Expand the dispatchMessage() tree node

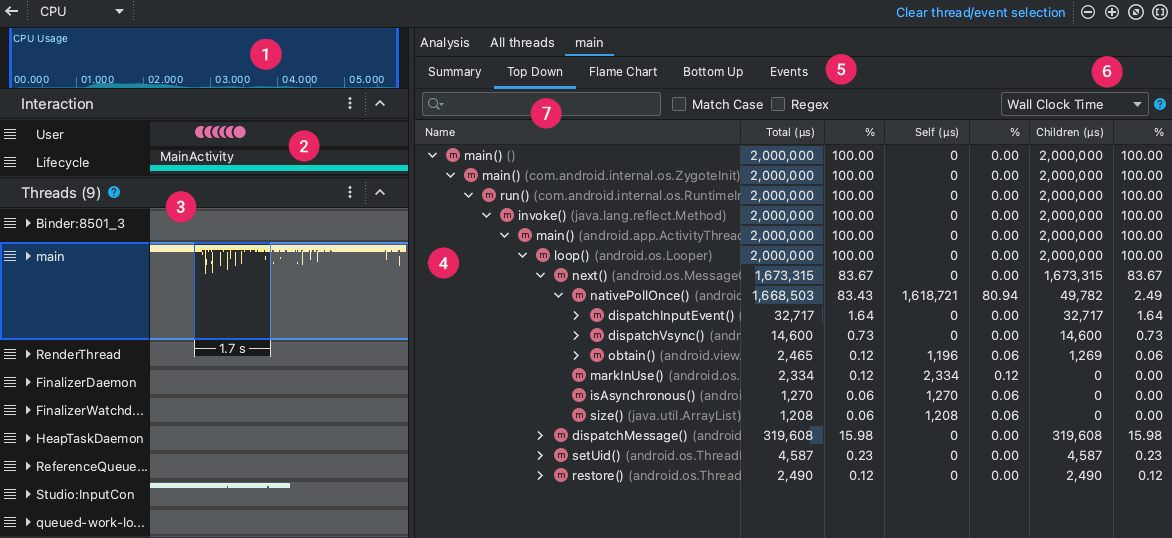click(541, 435)
